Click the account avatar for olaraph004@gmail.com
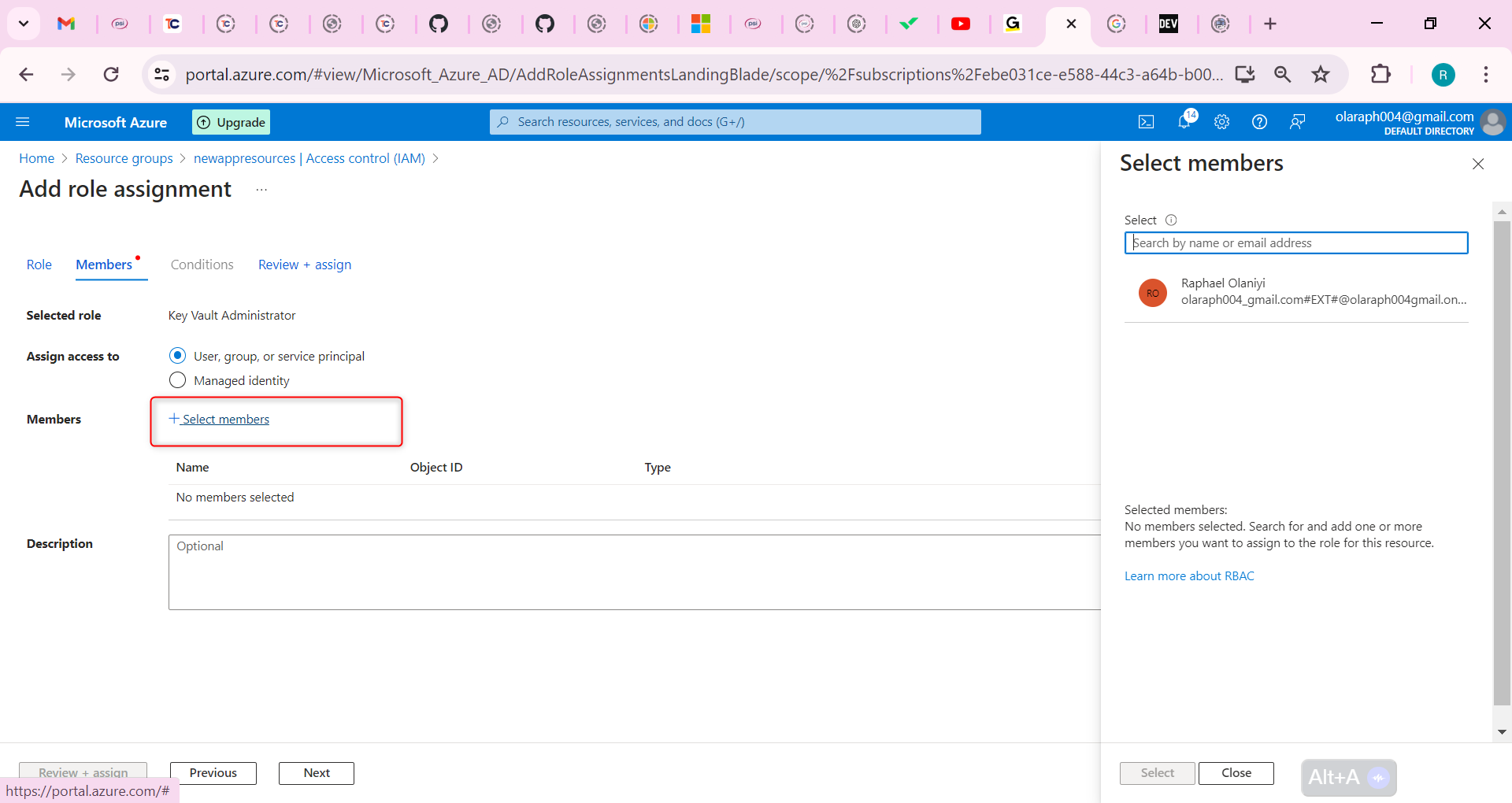The height and width of the screenshot is (803, 1512). [1493, 122]
